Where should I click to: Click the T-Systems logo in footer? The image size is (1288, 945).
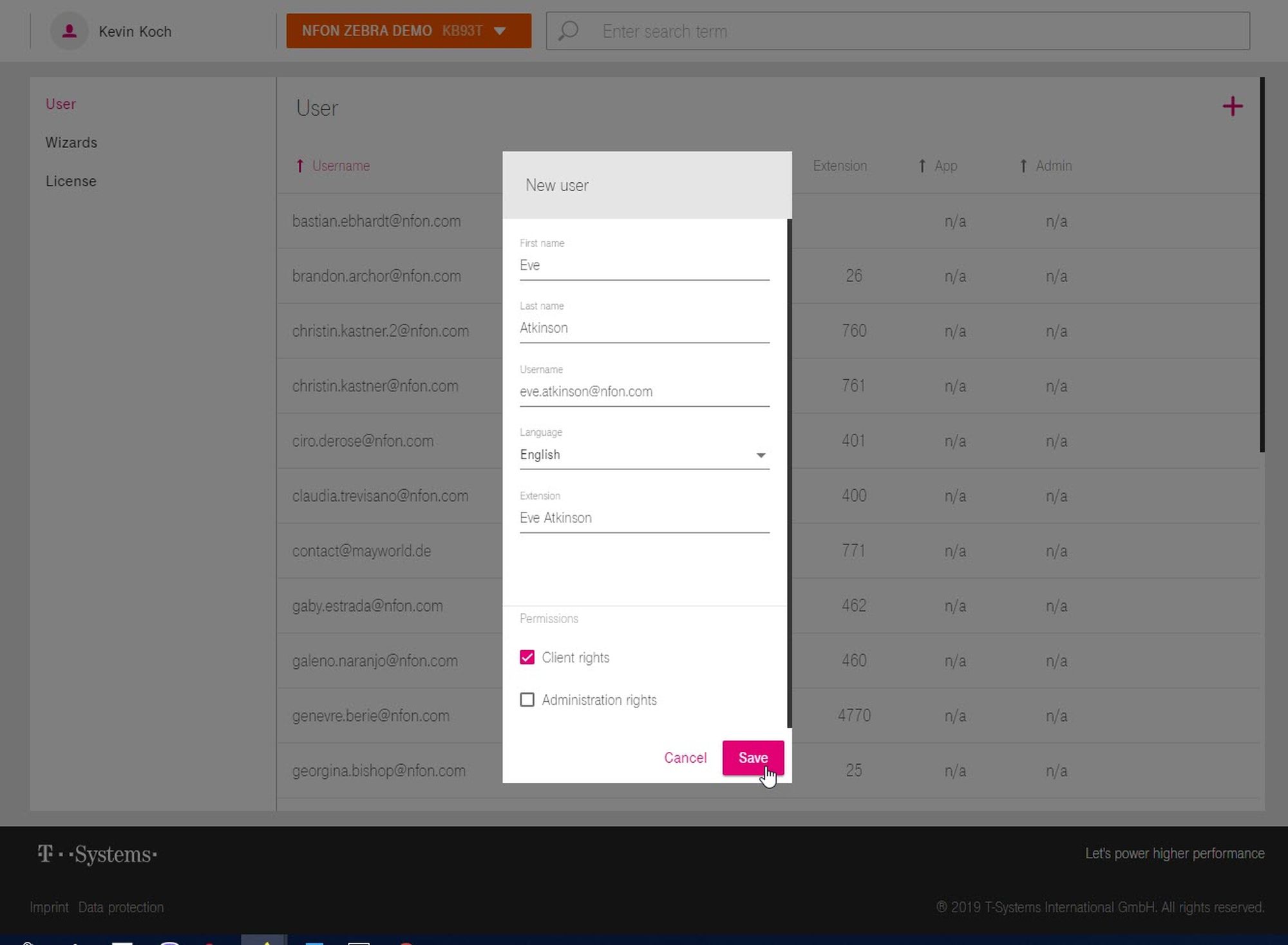tap(97, 854)
